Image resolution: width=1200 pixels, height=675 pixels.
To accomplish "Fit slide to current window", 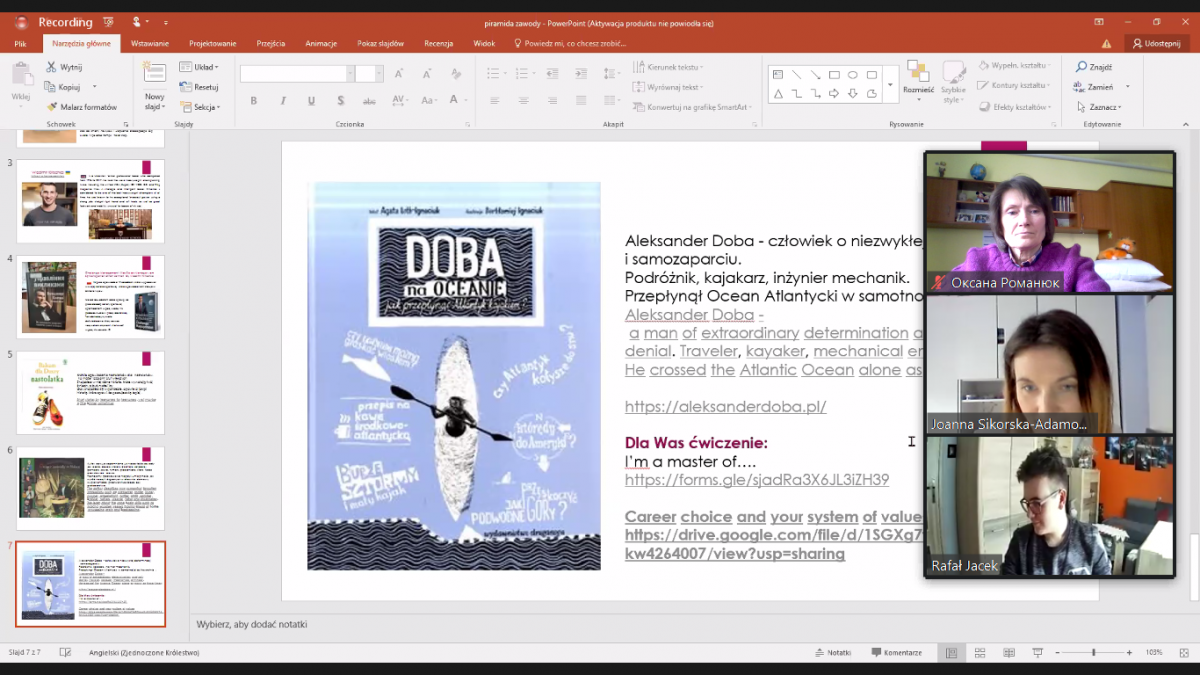I will tap(1185, 652).
